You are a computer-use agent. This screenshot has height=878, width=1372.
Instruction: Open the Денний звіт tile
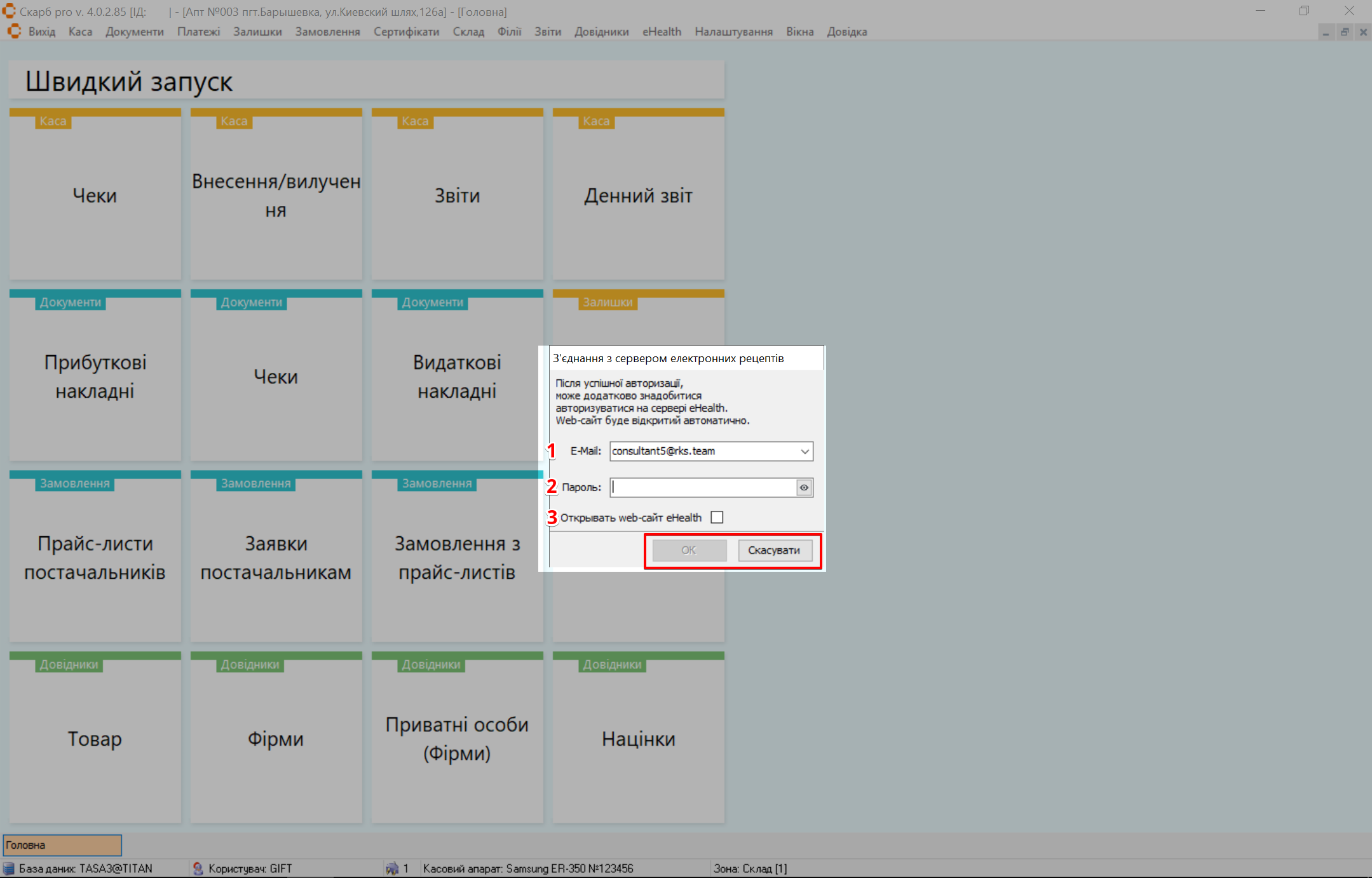(x=638, y=195)
